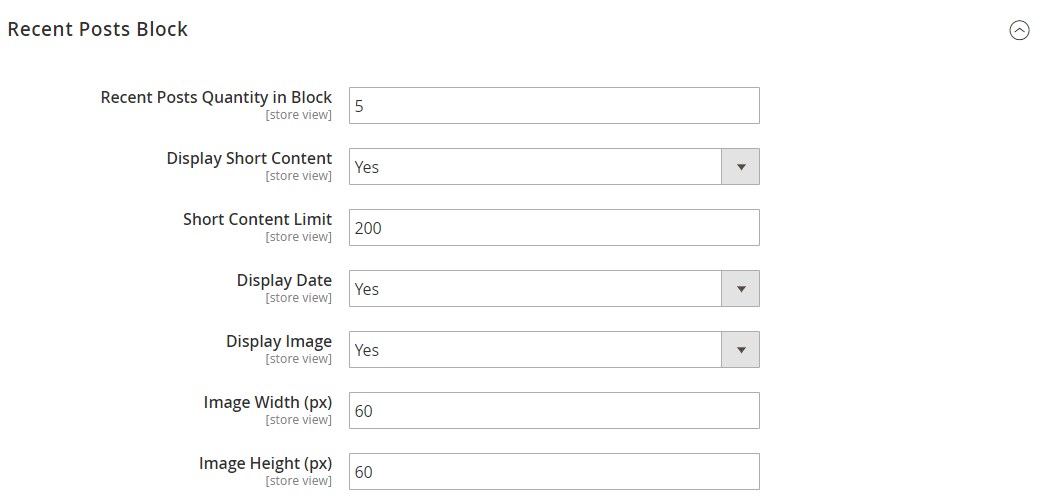Open the Display Date select box
1044x503 pixels.
[536, 289]
